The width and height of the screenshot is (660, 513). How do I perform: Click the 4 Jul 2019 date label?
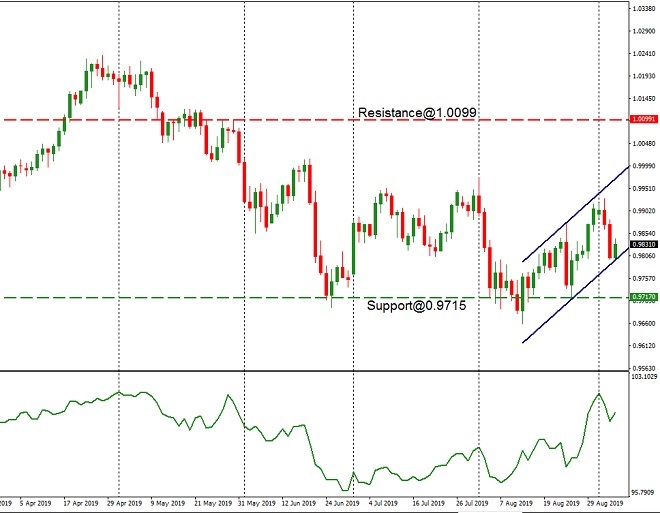[383, 503]
